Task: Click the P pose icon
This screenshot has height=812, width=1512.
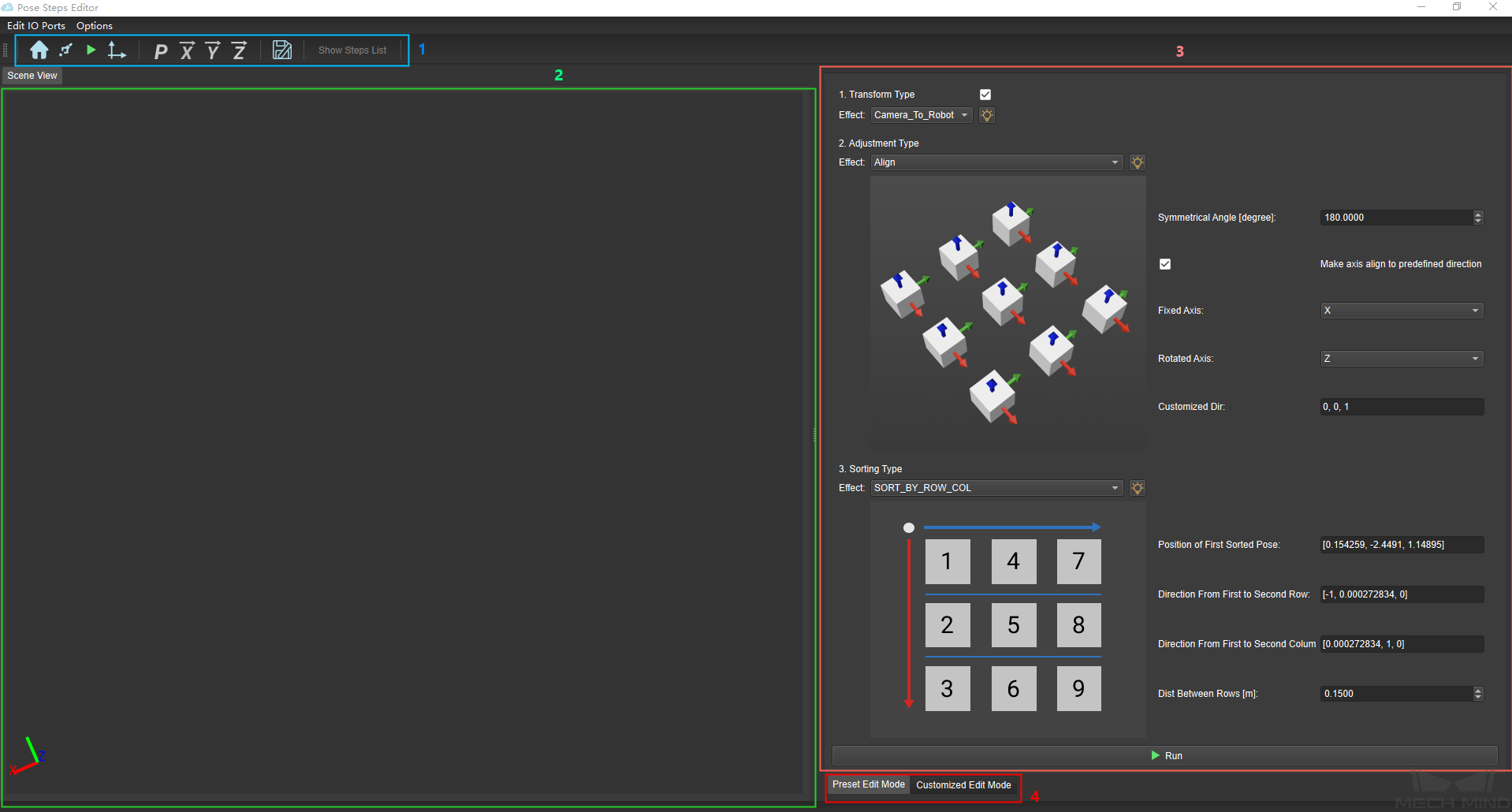Action: [x=161, y=51]
